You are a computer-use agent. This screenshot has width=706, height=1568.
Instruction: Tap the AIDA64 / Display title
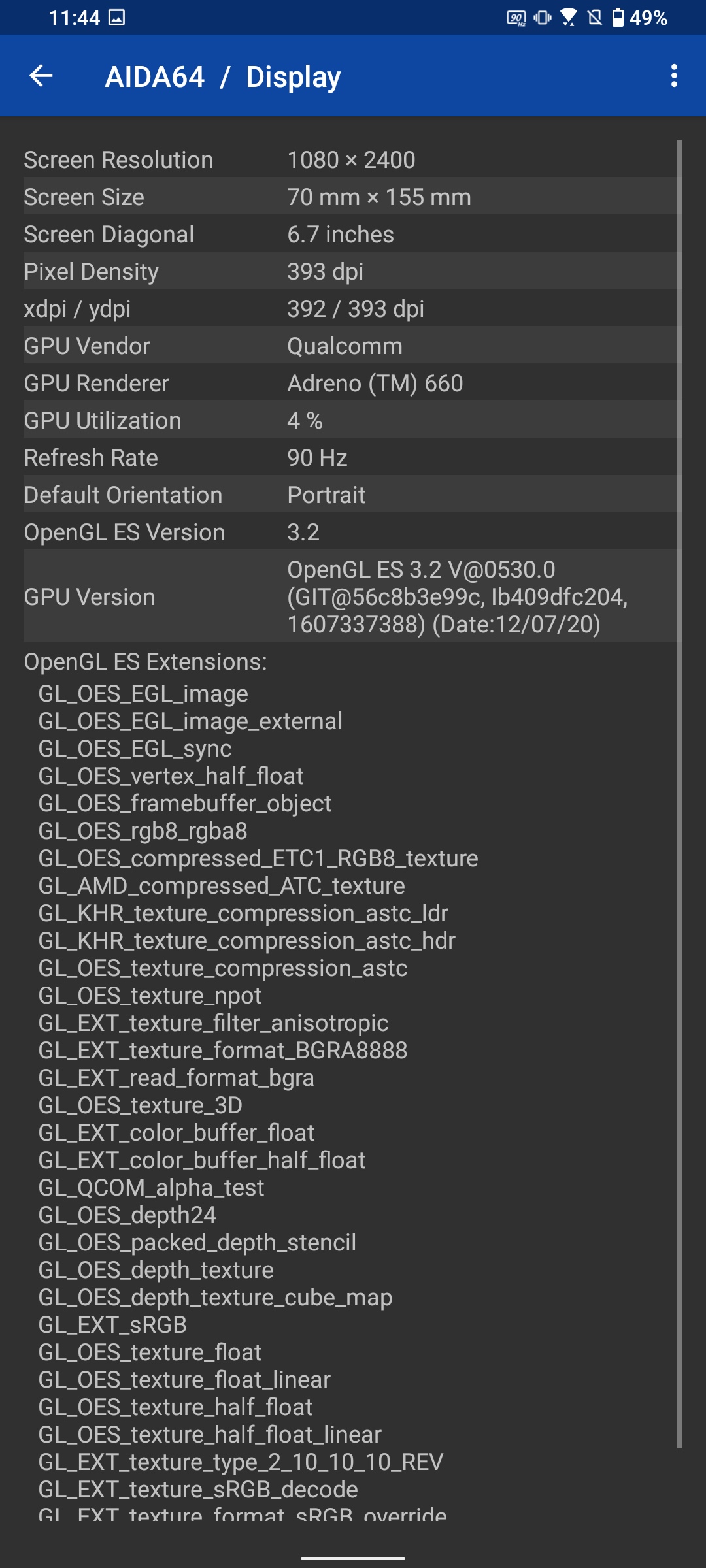(x=223, y=77)
